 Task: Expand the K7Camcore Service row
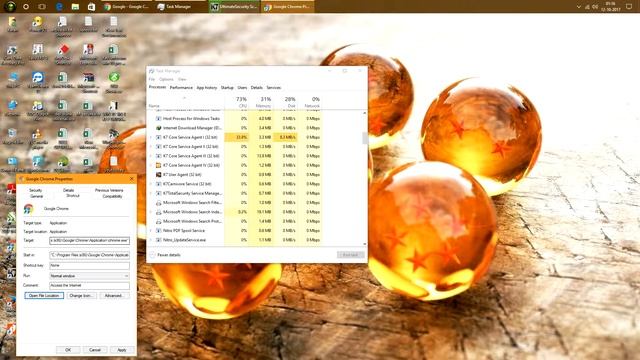click(x=151, y=184)
